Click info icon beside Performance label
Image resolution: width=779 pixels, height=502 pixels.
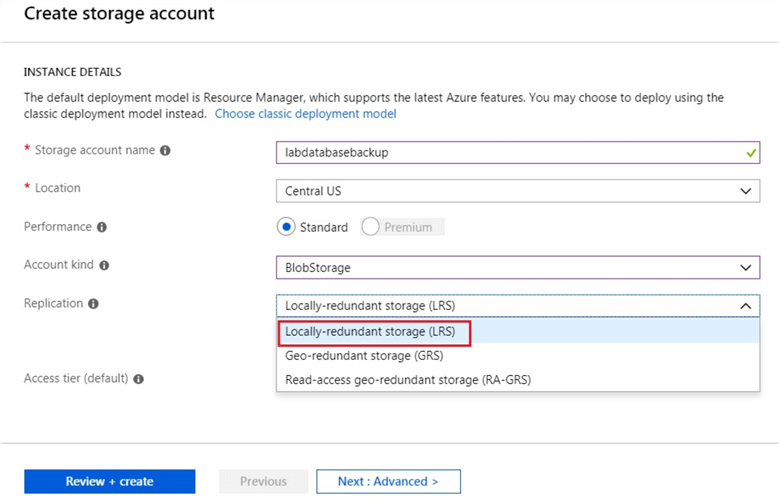click(x=102, y=227)
